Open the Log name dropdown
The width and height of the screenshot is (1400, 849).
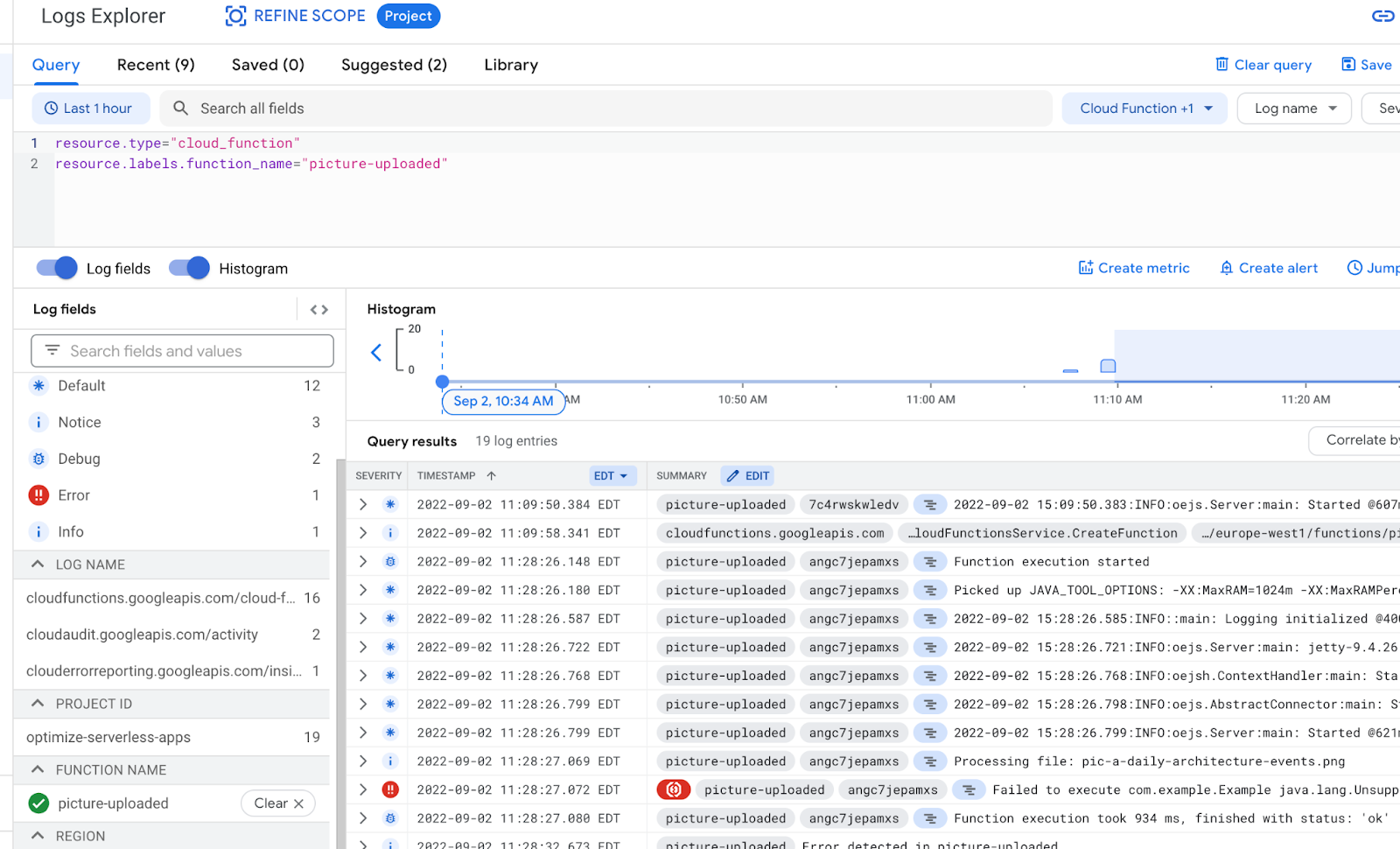pos(1294,109)
